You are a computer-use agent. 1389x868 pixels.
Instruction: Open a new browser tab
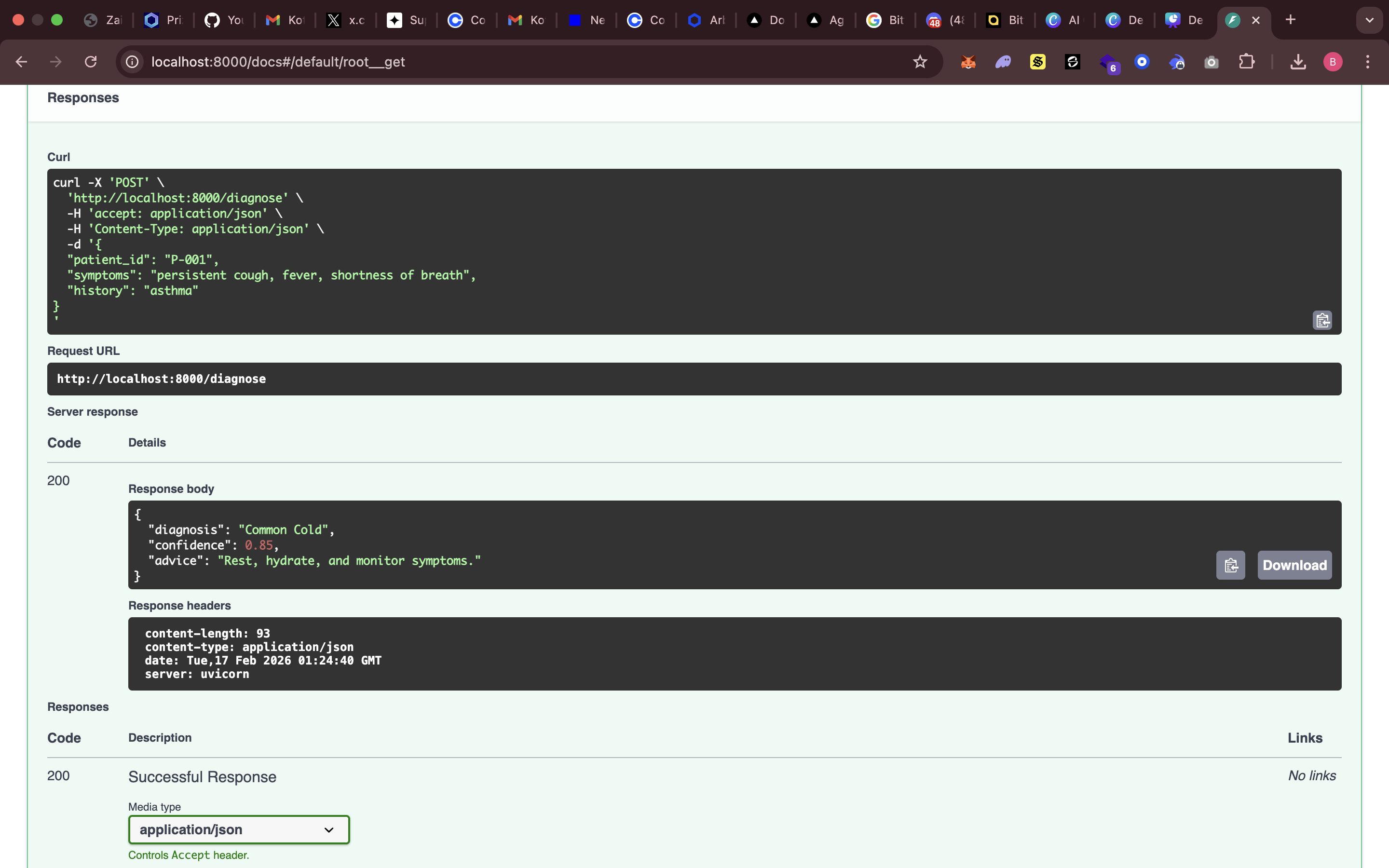(1290, 20)
